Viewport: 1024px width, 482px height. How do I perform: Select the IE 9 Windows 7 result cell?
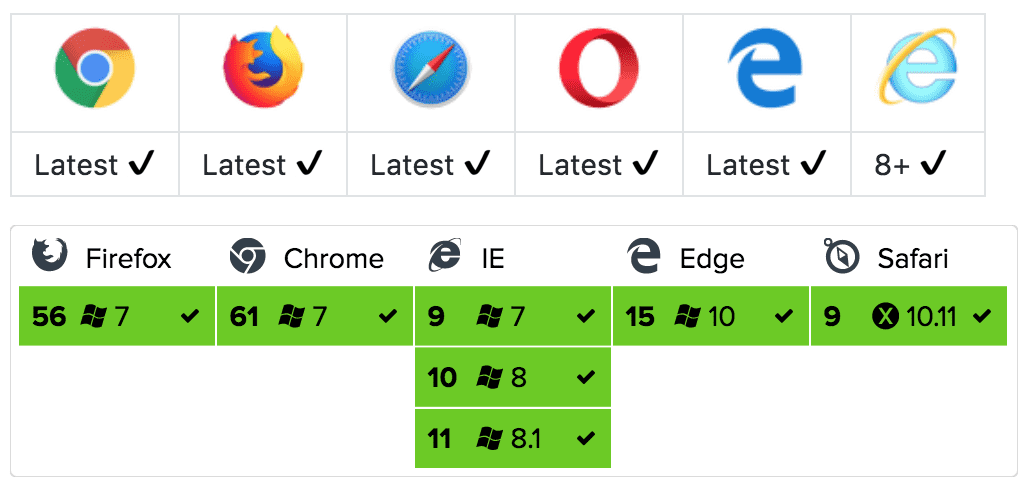[513, 315]
